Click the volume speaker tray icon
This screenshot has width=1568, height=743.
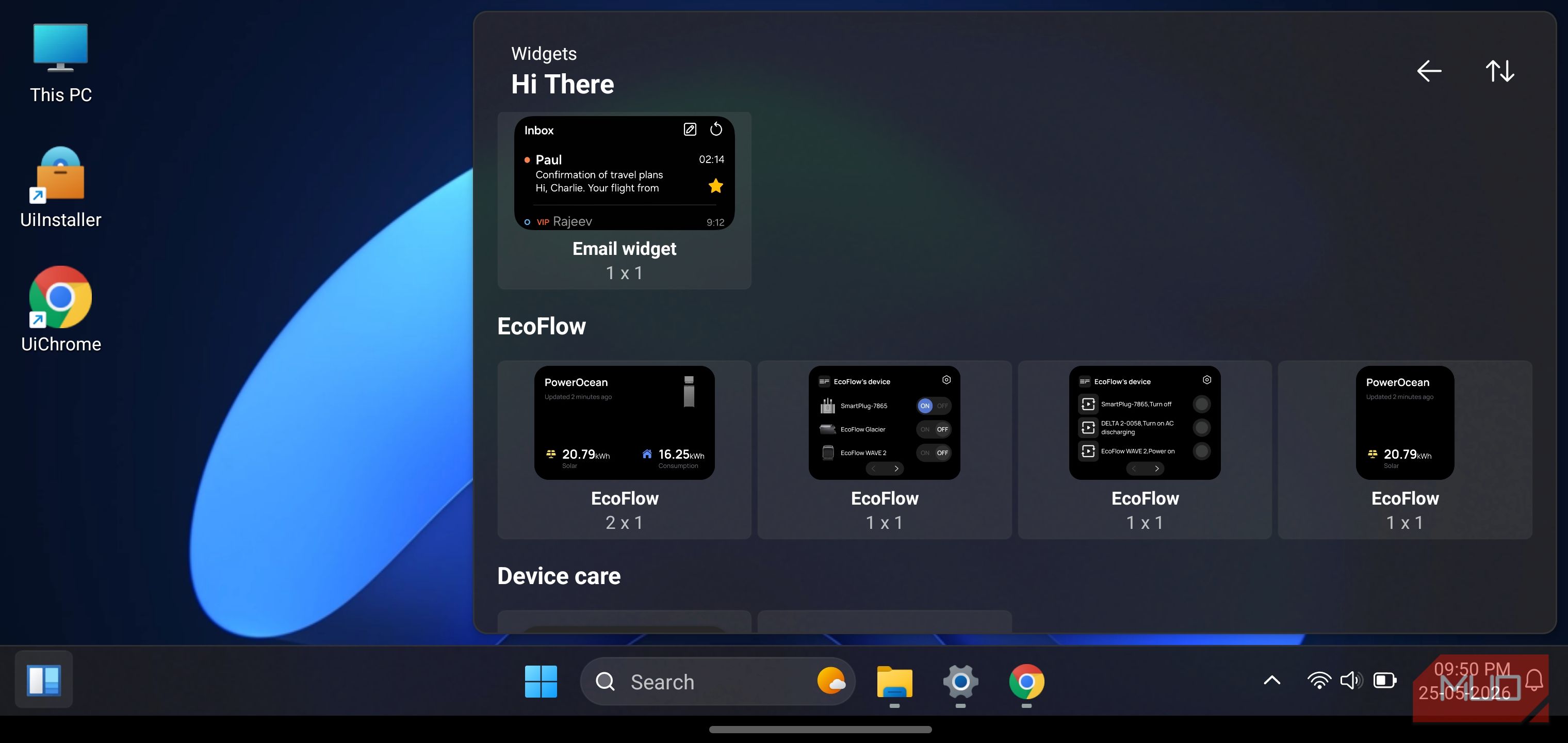[1351, 680]
